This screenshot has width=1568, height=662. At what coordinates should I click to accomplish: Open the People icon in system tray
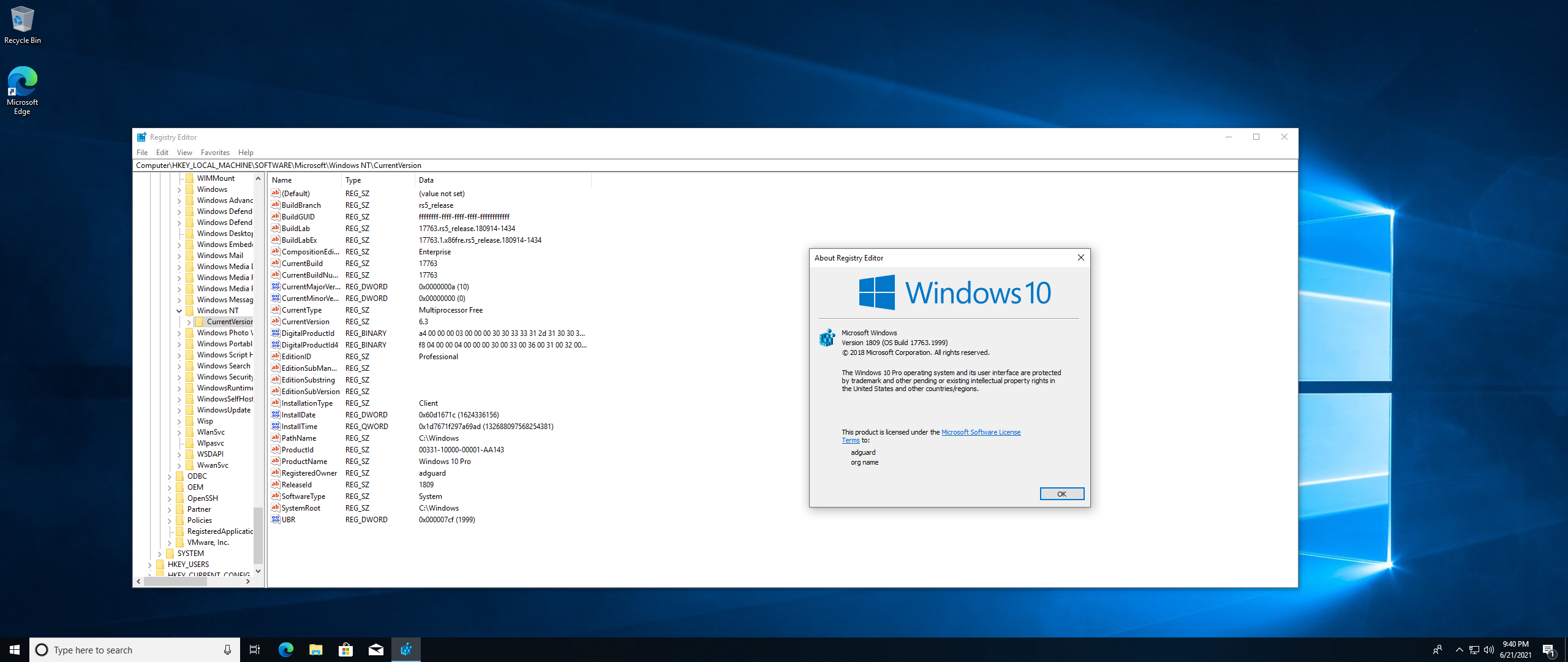coord(1438,650)
